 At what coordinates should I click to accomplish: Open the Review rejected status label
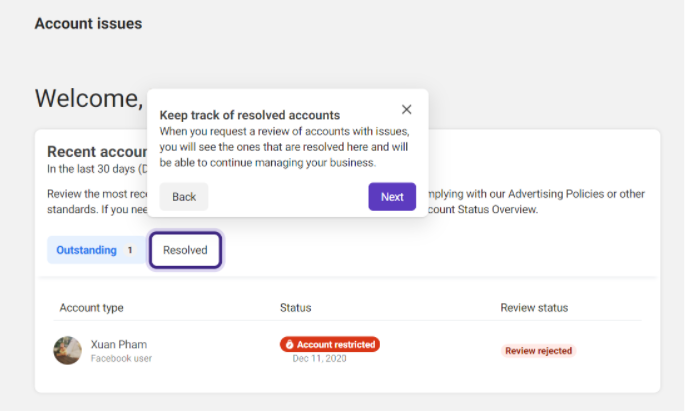pyautogui.click(x=538, y=351)
